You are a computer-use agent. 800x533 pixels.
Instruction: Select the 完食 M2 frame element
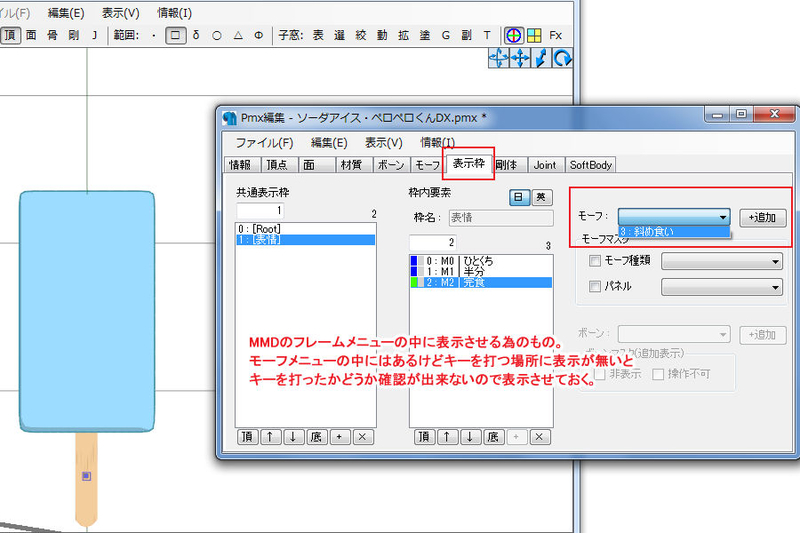[x=481, y=282]
